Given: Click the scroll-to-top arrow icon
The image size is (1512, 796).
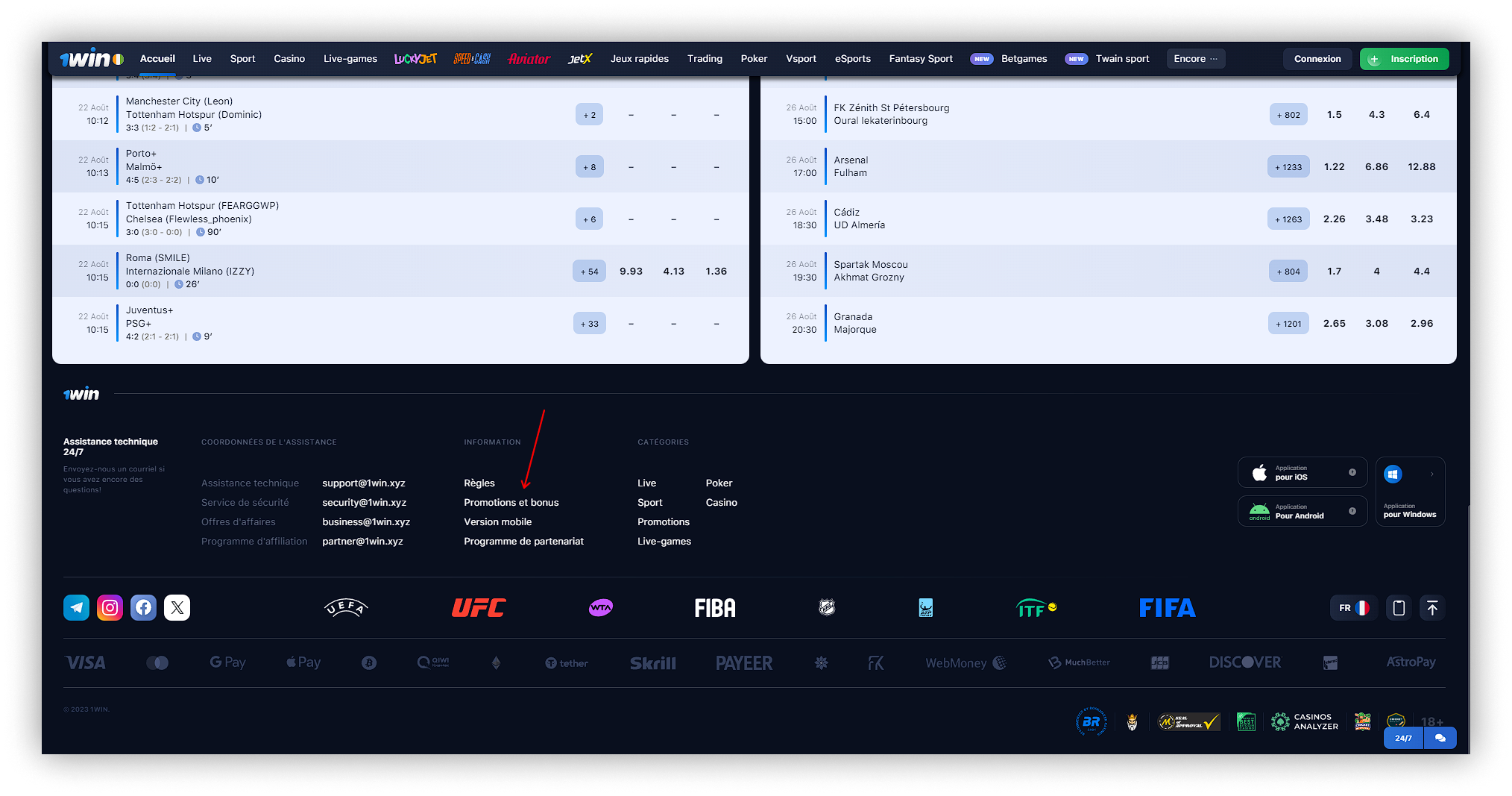Looking at the screenshot, I should [x=1432, y=608].
